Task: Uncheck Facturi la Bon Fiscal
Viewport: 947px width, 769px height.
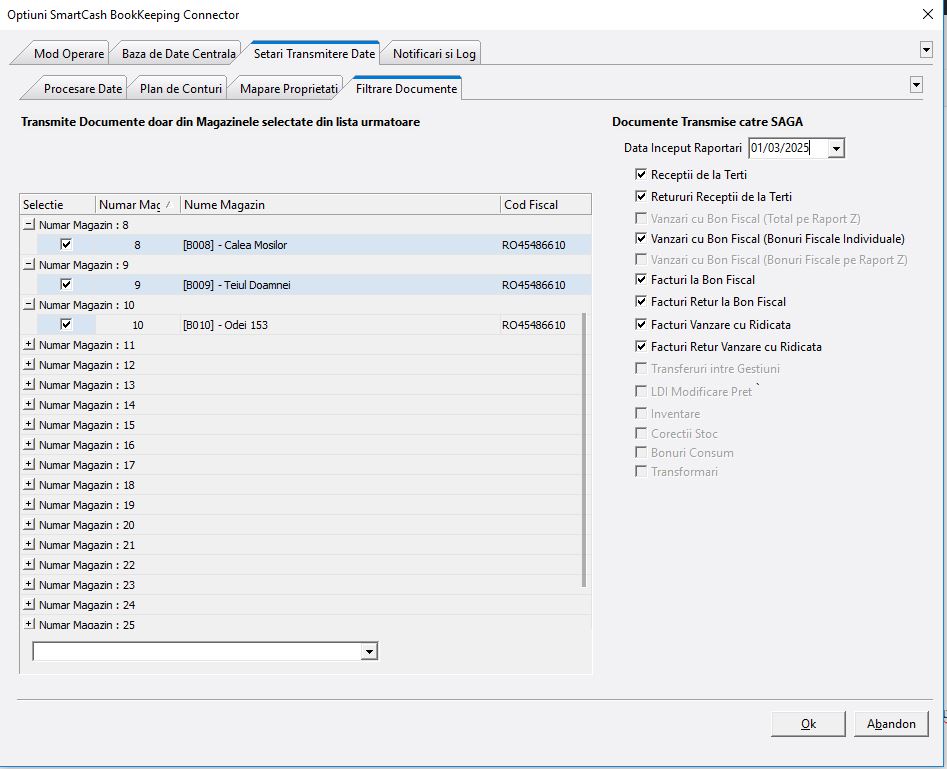Action: coord(641,279)
